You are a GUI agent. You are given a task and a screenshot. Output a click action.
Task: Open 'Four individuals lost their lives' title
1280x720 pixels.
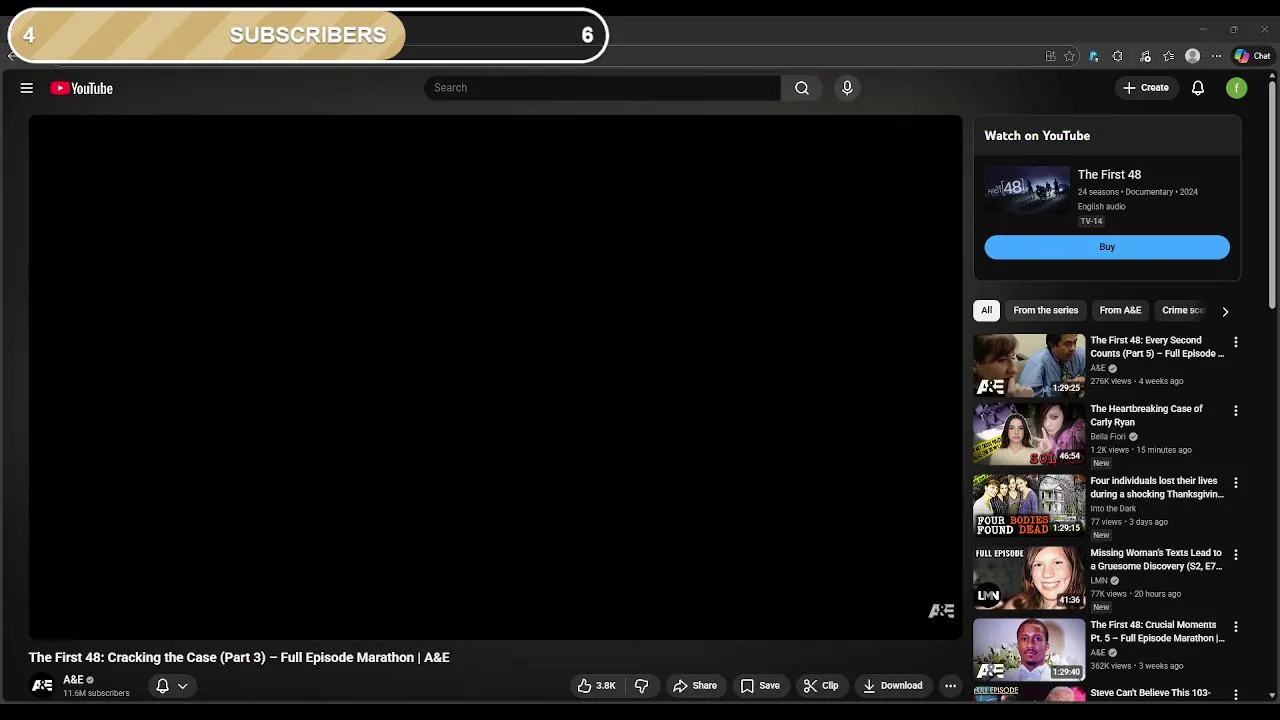(x=1157, y=487)
